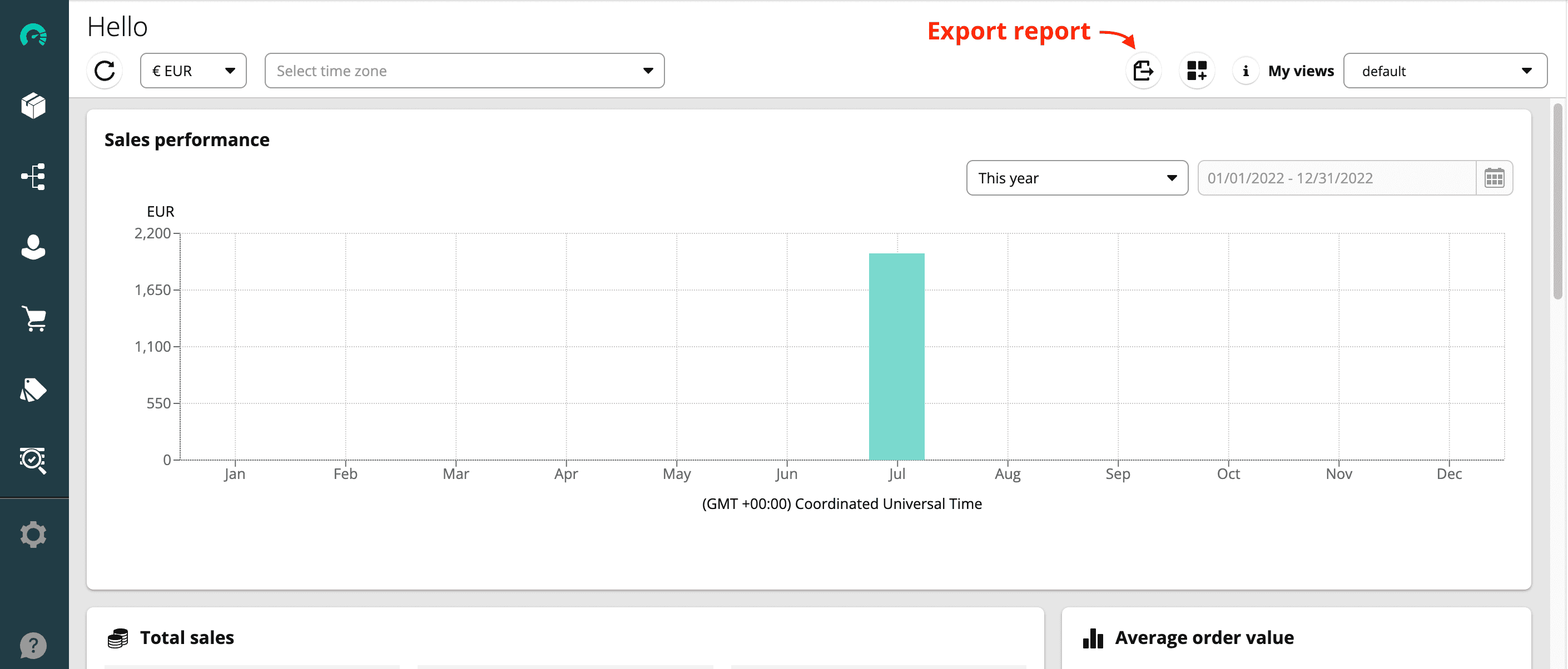This screenshot has height=669, width=1568.
Task: Open the price tags icon in sidebar
Action: (33, 390)
